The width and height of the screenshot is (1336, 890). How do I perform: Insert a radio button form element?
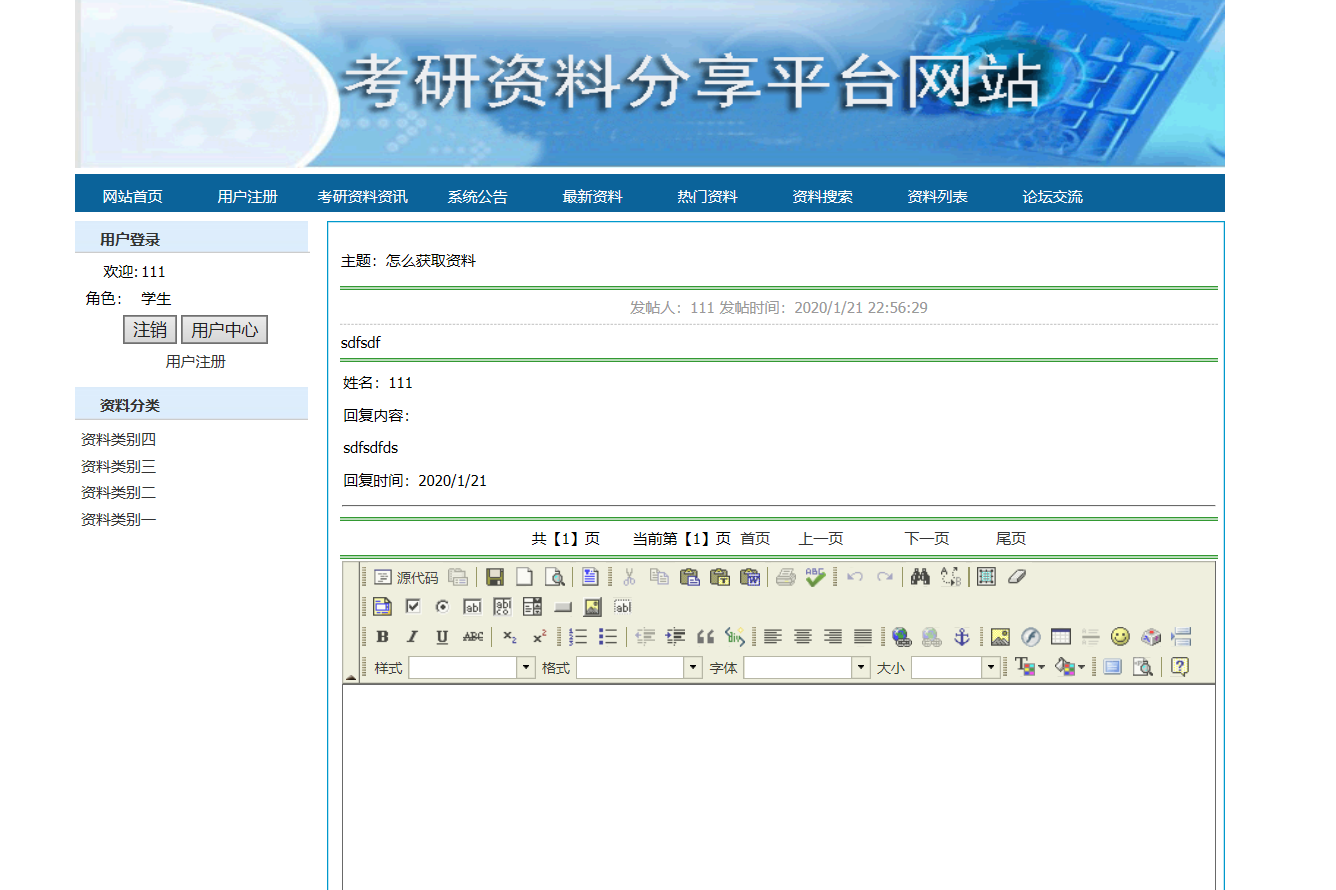coord(442,607)
